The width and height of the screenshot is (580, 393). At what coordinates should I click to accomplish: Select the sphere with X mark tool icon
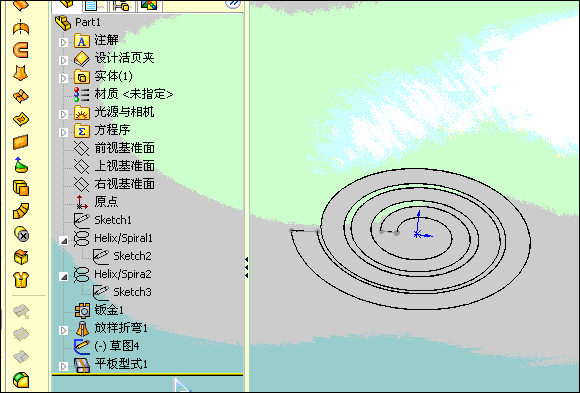[x=21, y=234]
